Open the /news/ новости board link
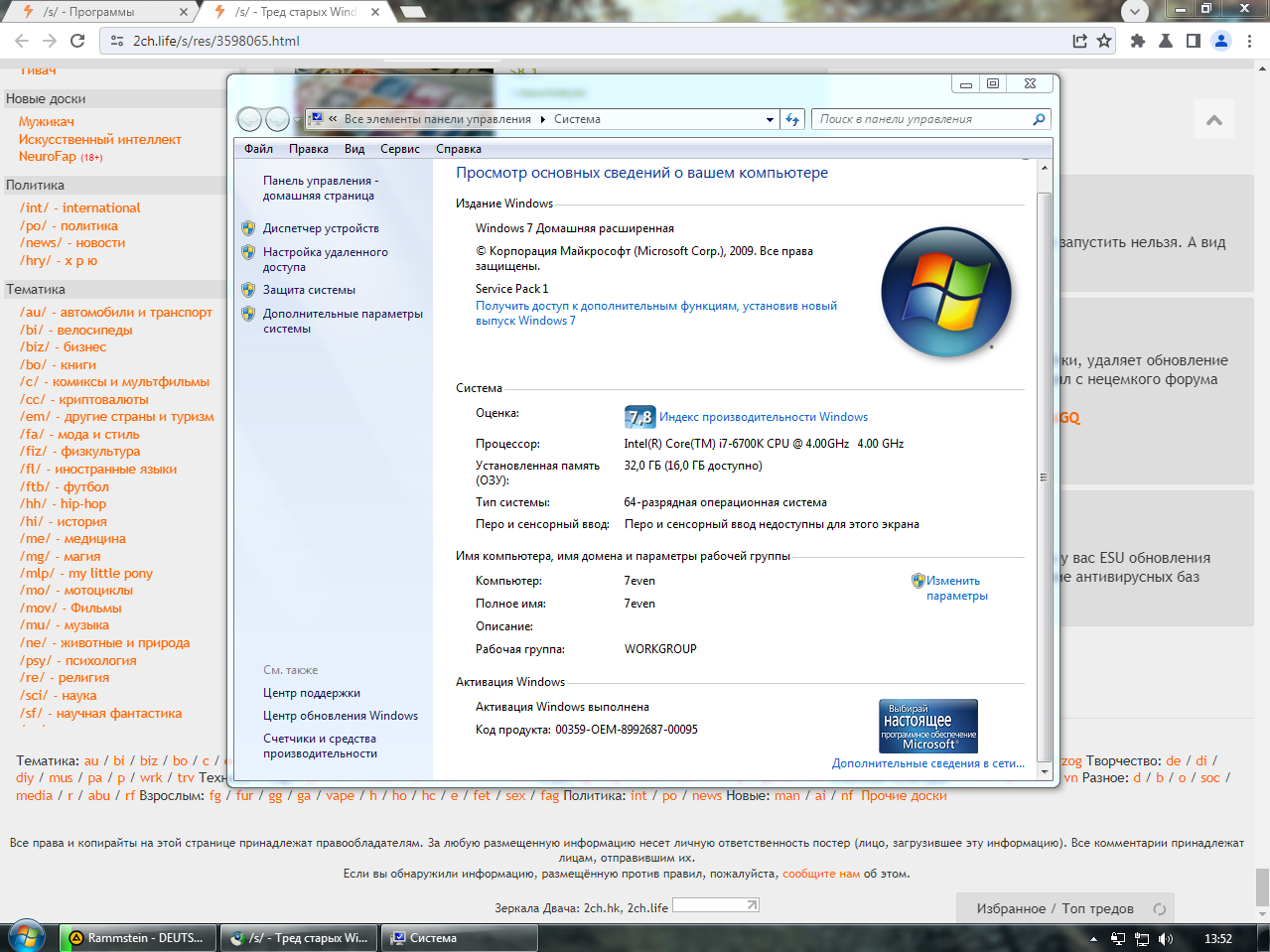 72,242
